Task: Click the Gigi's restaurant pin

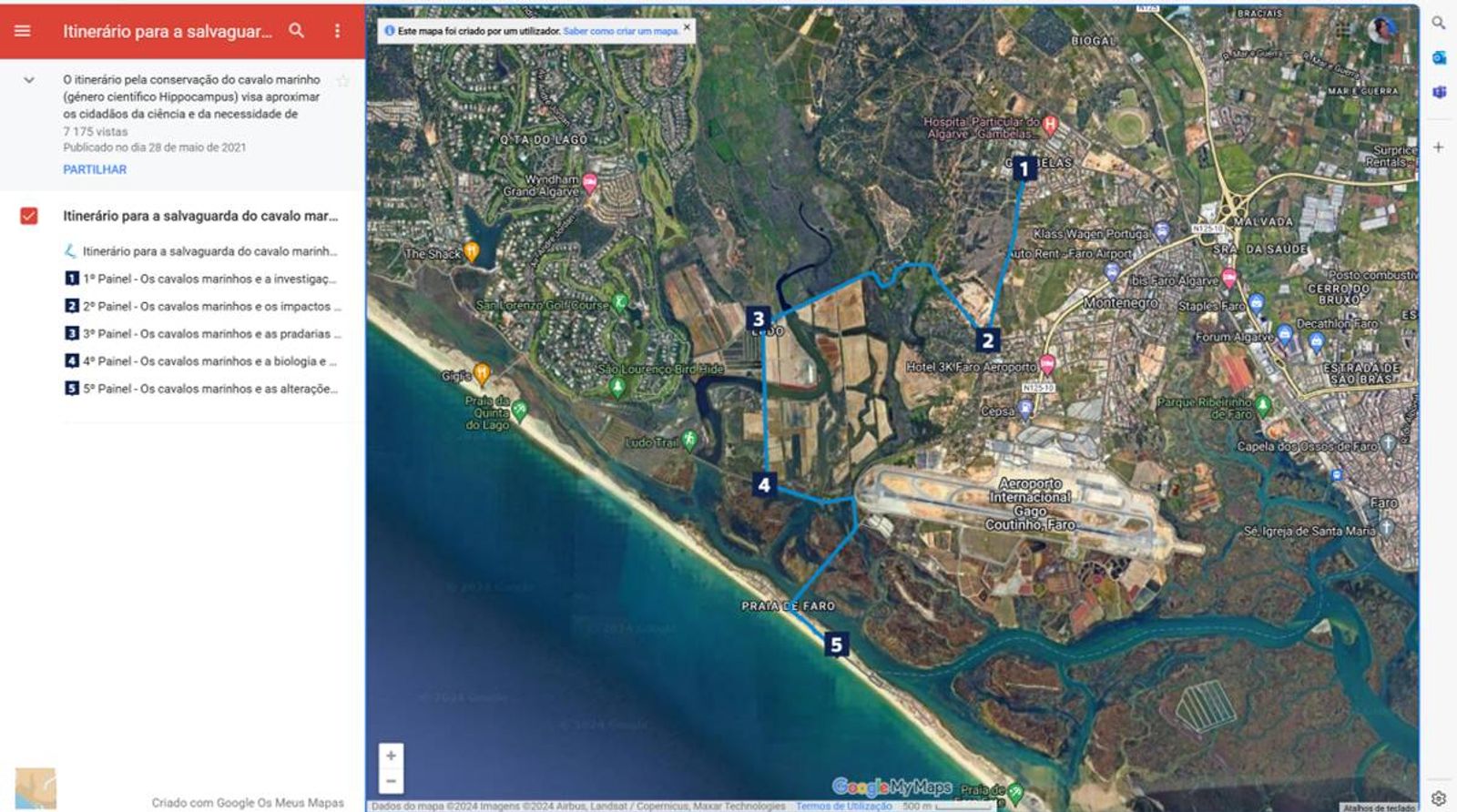Action: coord(482,372)
